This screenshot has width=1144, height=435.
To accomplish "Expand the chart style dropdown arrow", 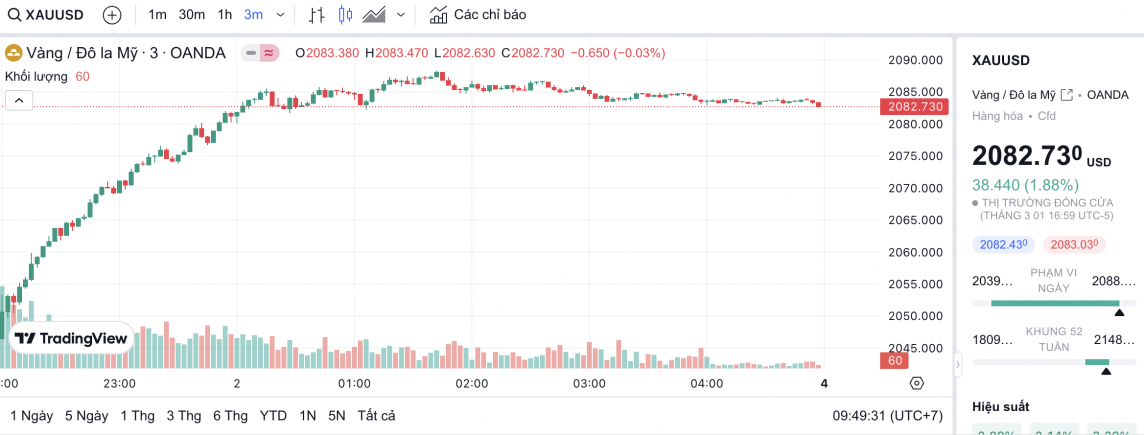I will 401,15.
